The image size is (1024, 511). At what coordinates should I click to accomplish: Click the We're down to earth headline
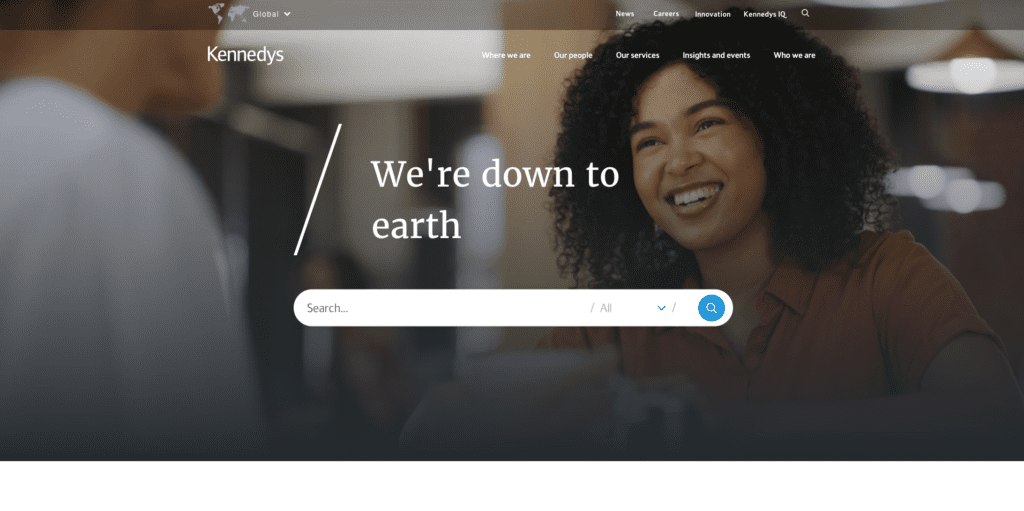[x=495, y=200]
